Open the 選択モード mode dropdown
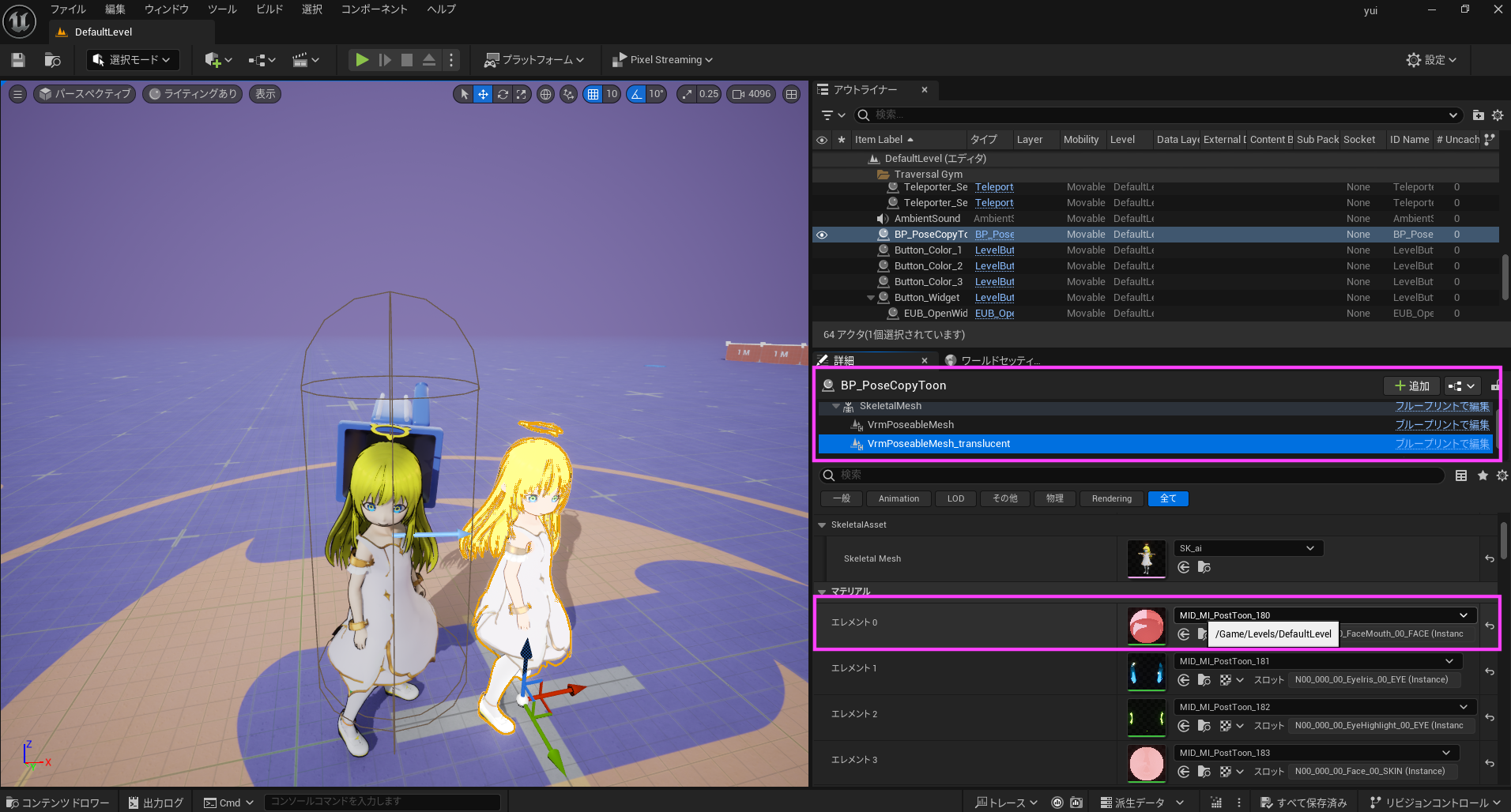This screenshot has height=812, width=1511. click(x=133, y=60)
